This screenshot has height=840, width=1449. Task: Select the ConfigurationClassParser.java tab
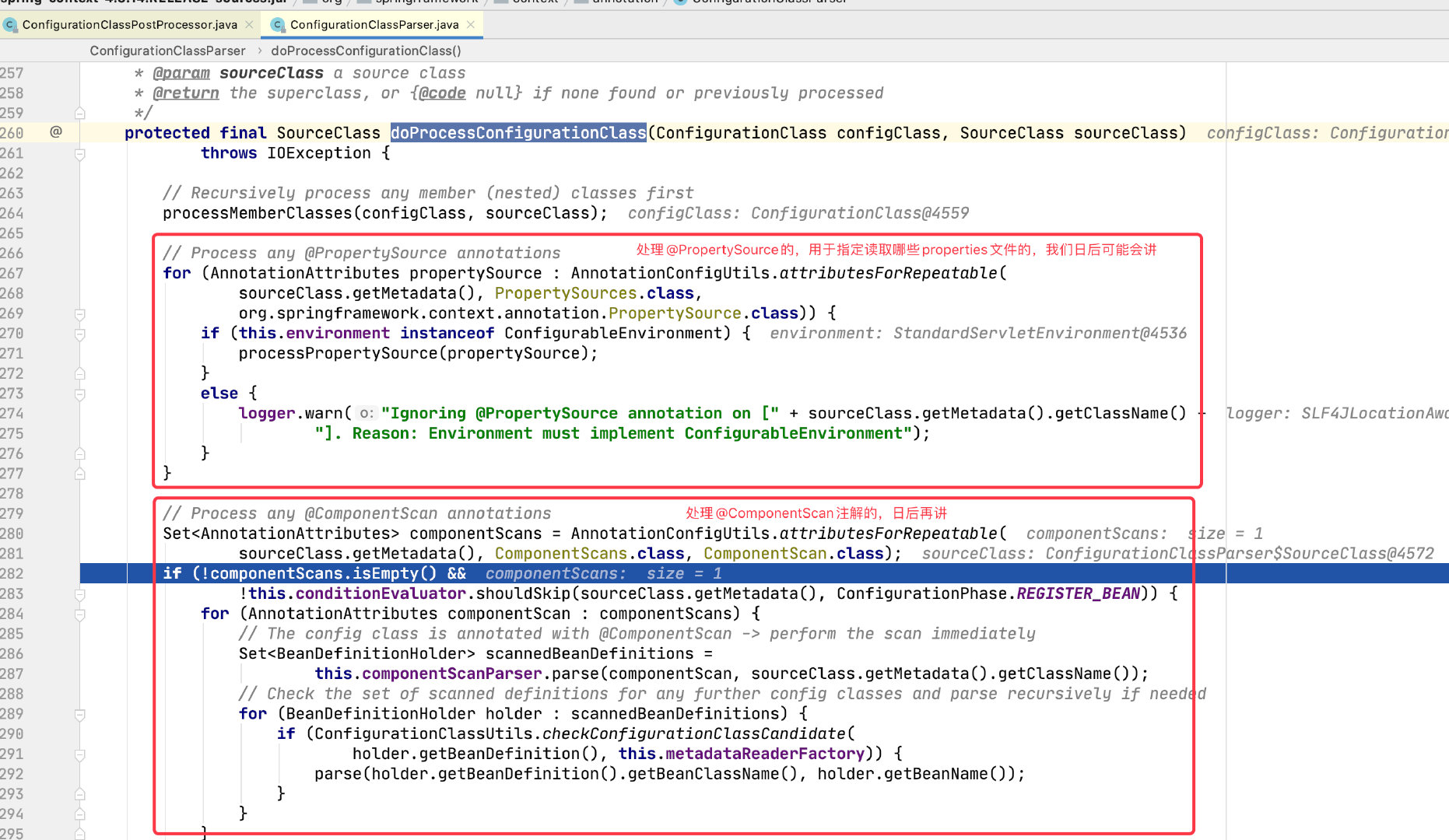pyautogui.click(x=374, y=25)
